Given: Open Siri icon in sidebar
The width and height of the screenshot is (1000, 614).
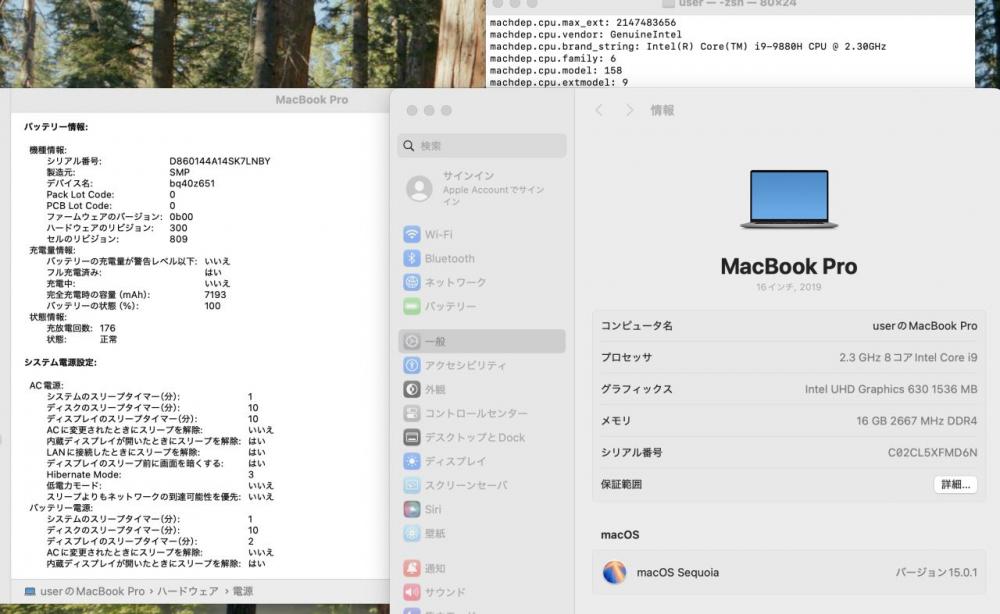Looking at the screenshot, I should point(412,509).
